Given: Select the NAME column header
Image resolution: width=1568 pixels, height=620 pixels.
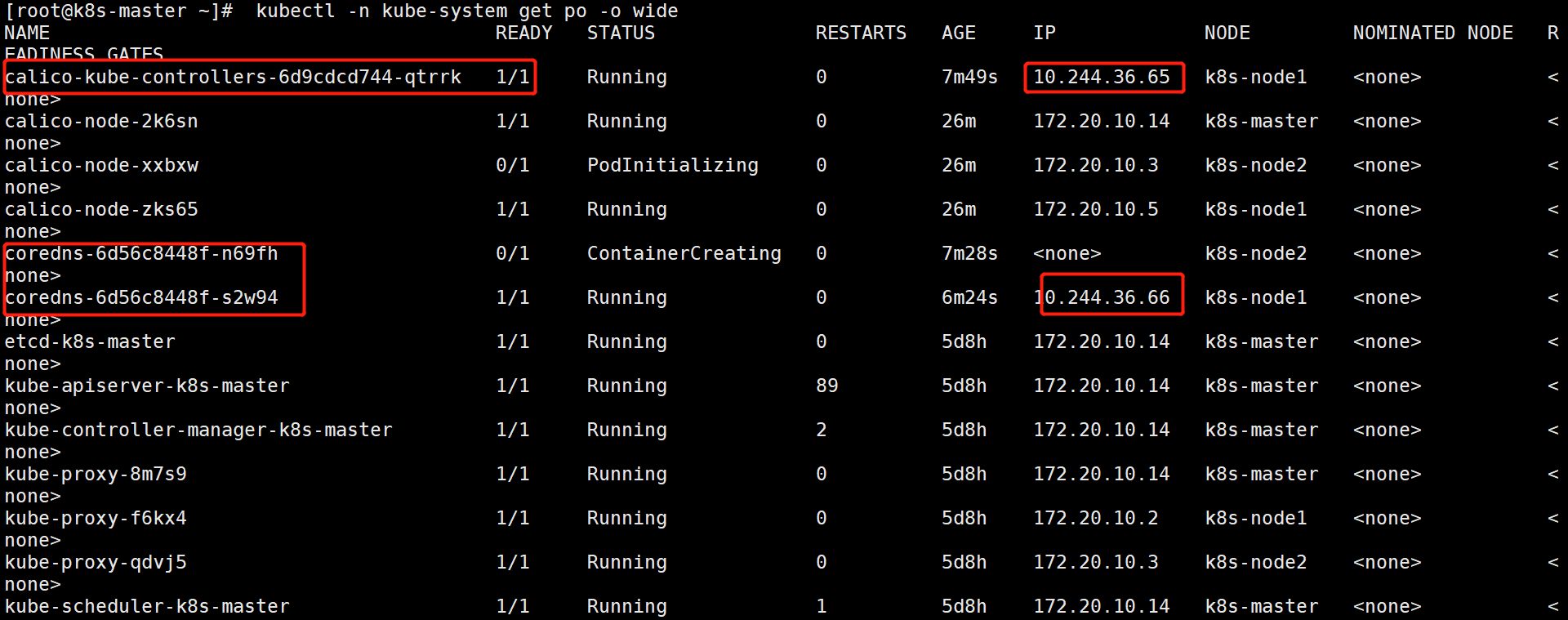Looking at the screenshot, I should tap(27, 33).
